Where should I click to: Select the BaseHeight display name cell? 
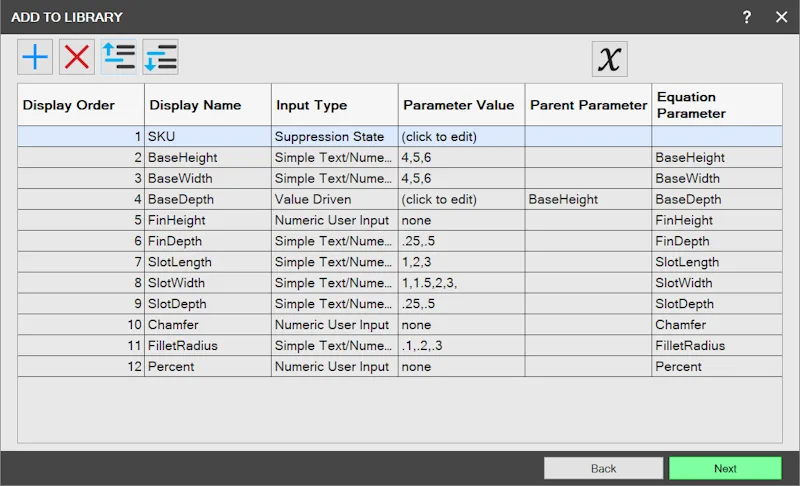coord(208,158)
